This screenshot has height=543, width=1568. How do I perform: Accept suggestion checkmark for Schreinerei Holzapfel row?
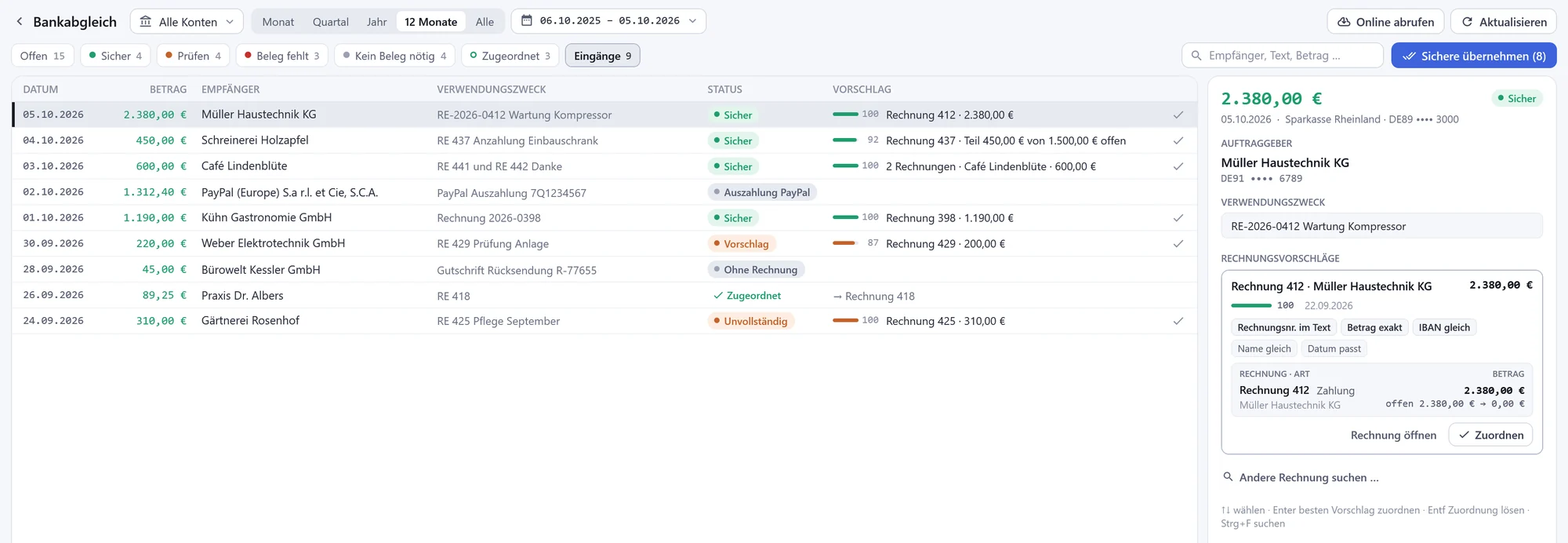(1178, 140)
